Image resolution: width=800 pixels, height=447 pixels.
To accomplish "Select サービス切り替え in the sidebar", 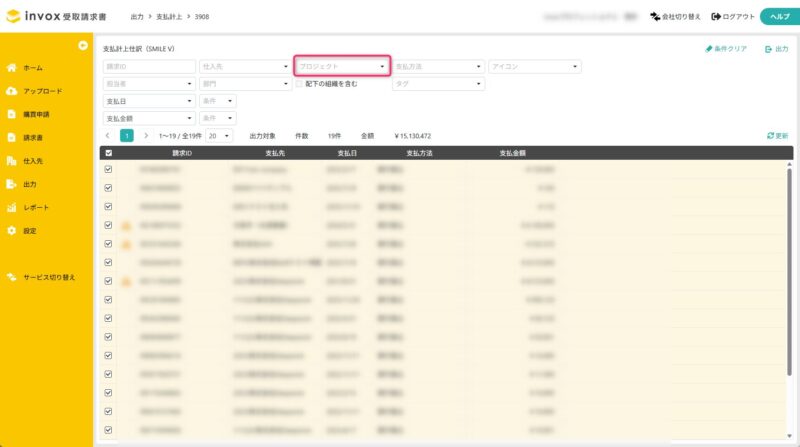I will pyautogui.click(x=48, y=277).
